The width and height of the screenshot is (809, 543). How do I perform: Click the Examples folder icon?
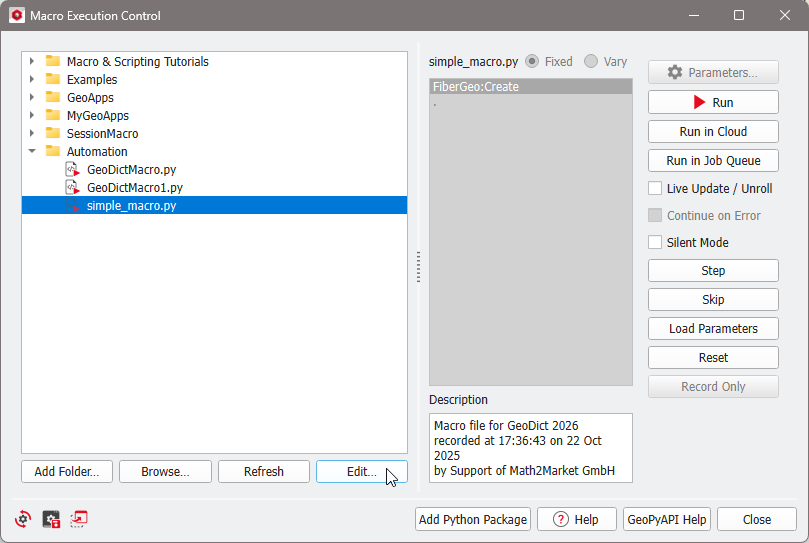pyautogui.click(x=53, y=79)
